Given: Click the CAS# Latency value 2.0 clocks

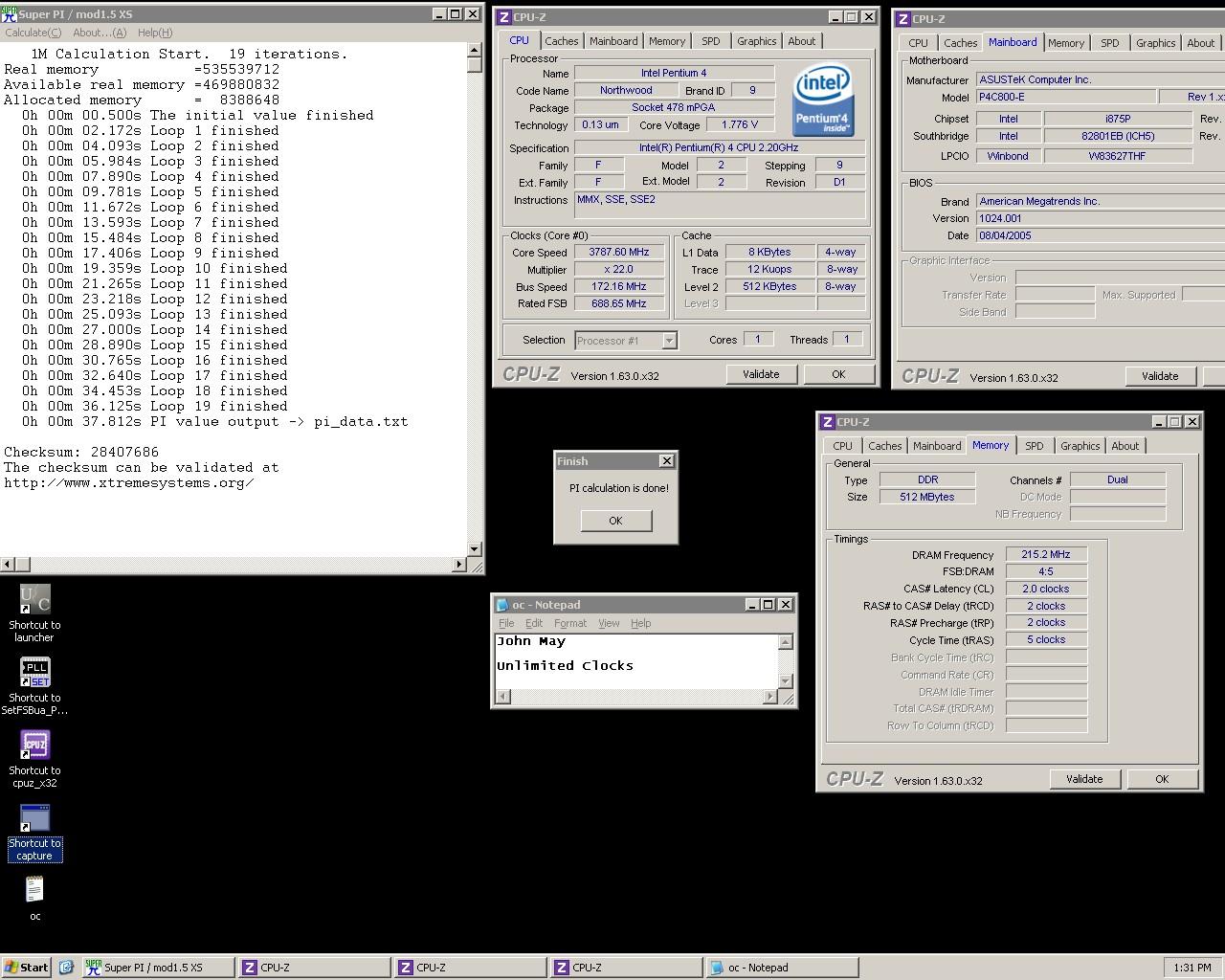Looking at the screenshot, I should tap(1046, 589).
